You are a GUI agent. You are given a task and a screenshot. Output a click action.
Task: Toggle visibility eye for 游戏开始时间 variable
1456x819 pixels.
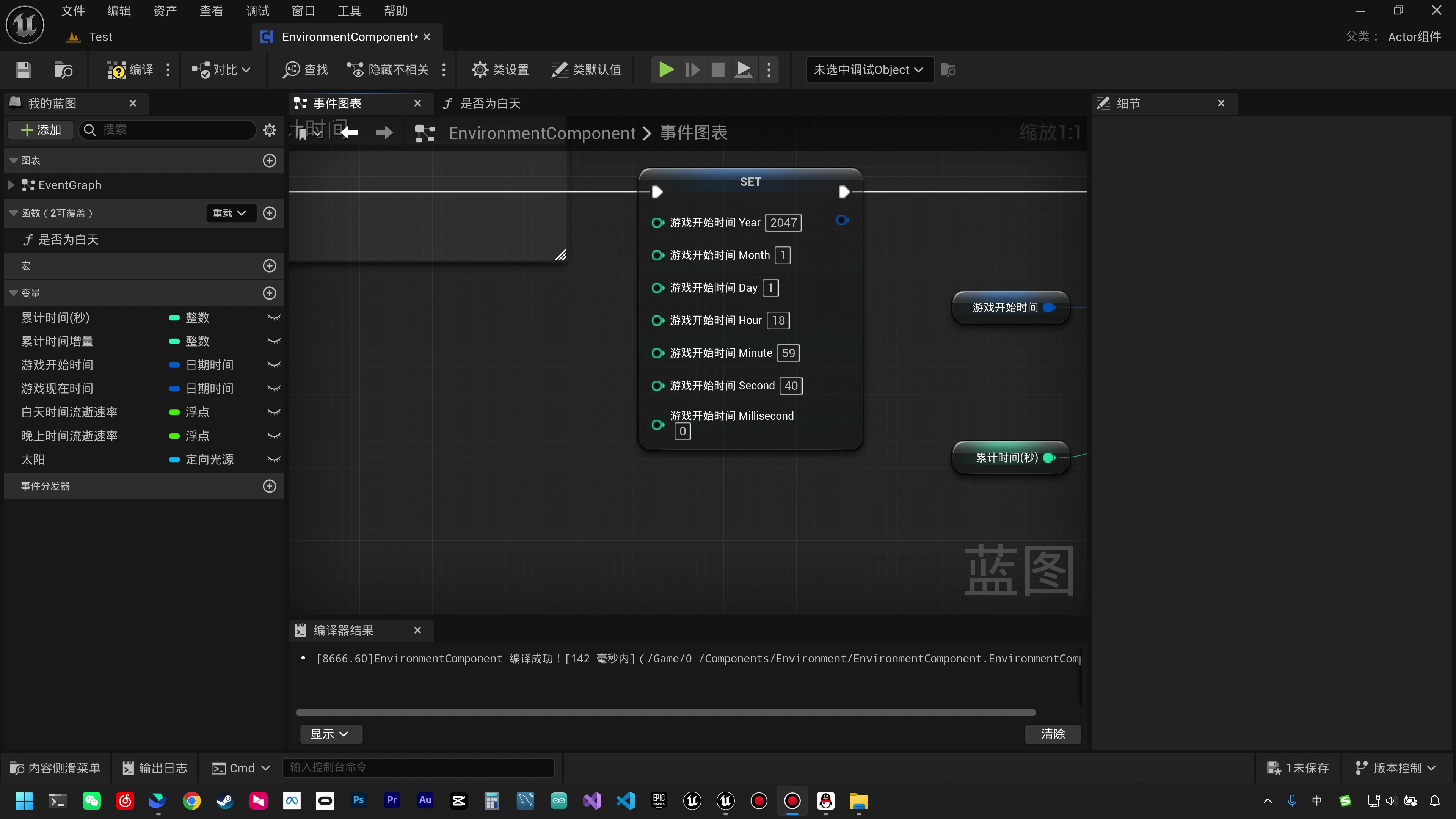point(274,365)
